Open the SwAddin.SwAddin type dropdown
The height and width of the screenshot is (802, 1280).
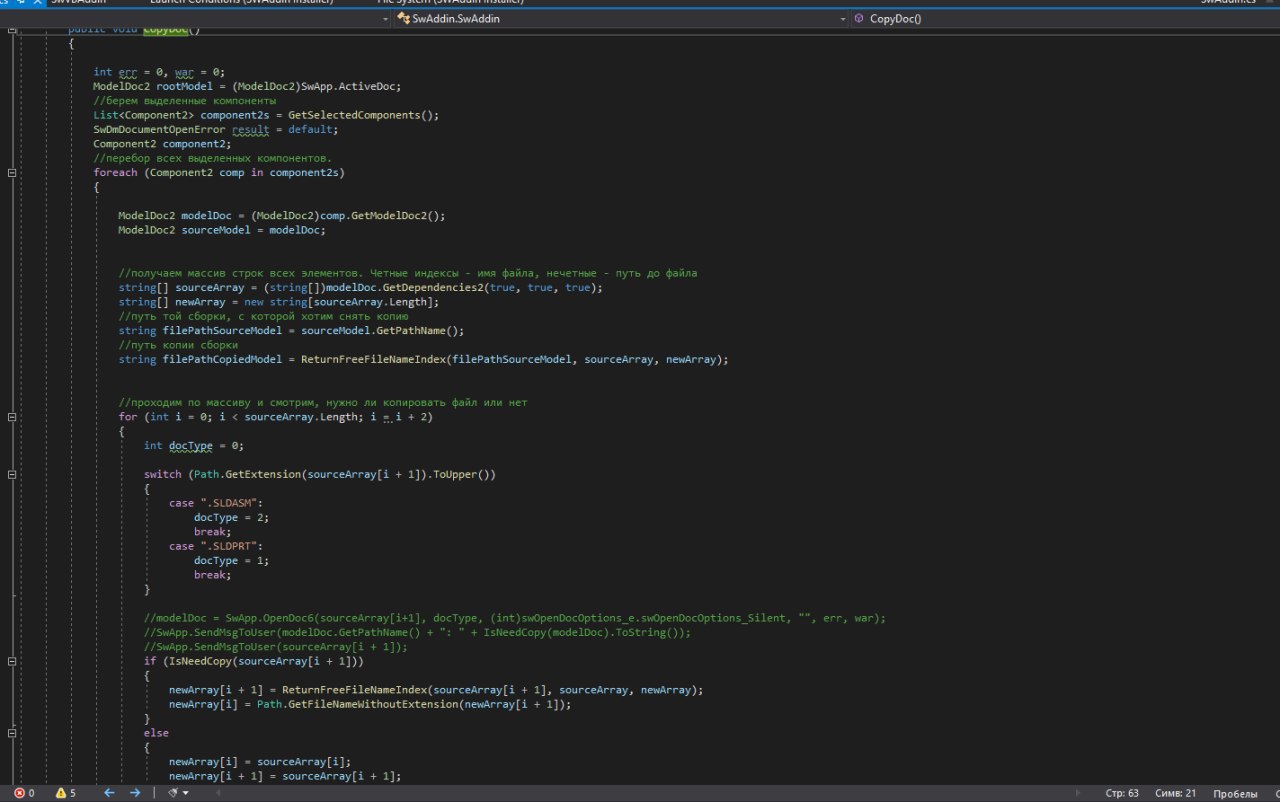(x=842, y=18)
